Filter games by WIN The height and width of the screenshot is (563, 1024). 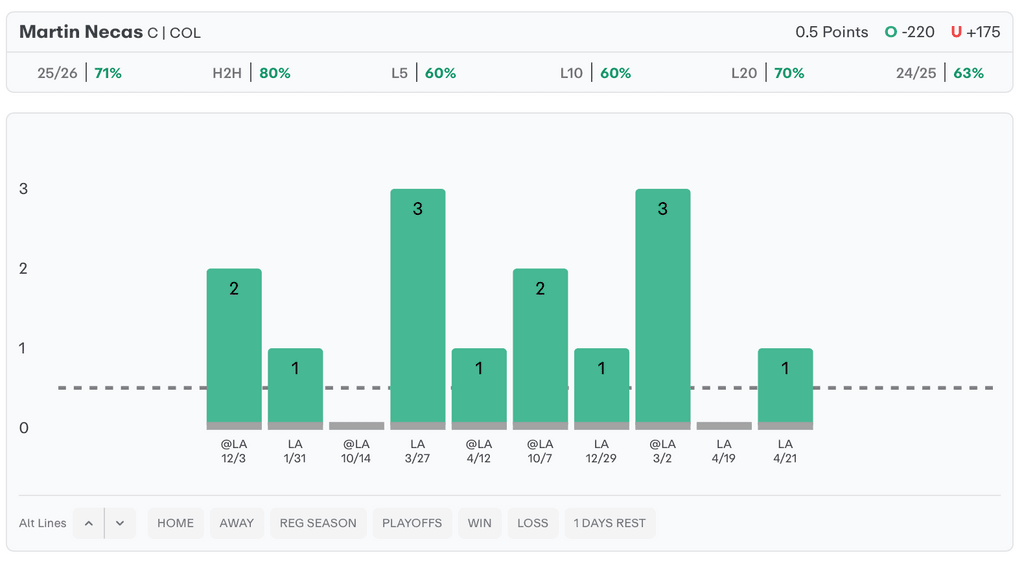(x=480, y=523)
